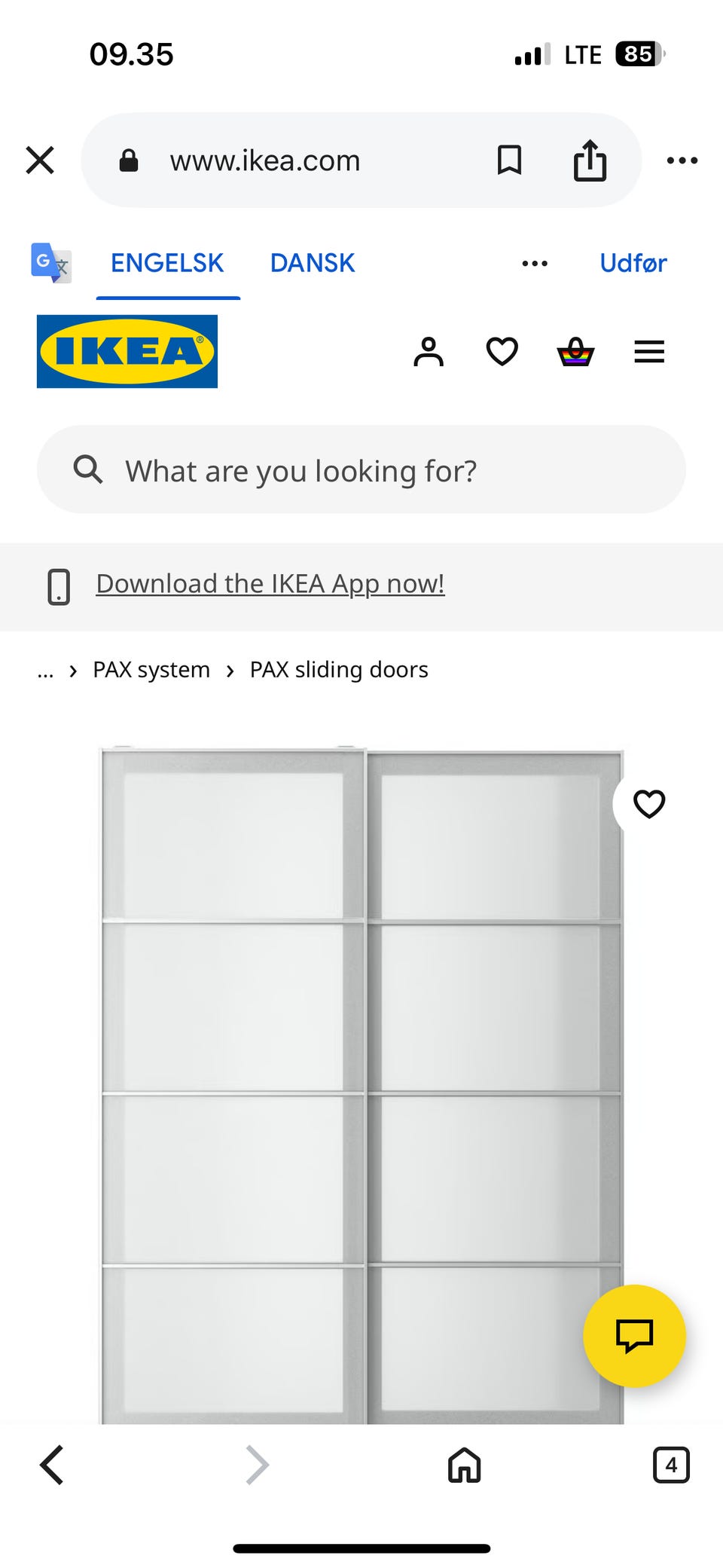Open the Download the IKEA App link
This screenshot has width=723, height=1568.
point(270,584)
